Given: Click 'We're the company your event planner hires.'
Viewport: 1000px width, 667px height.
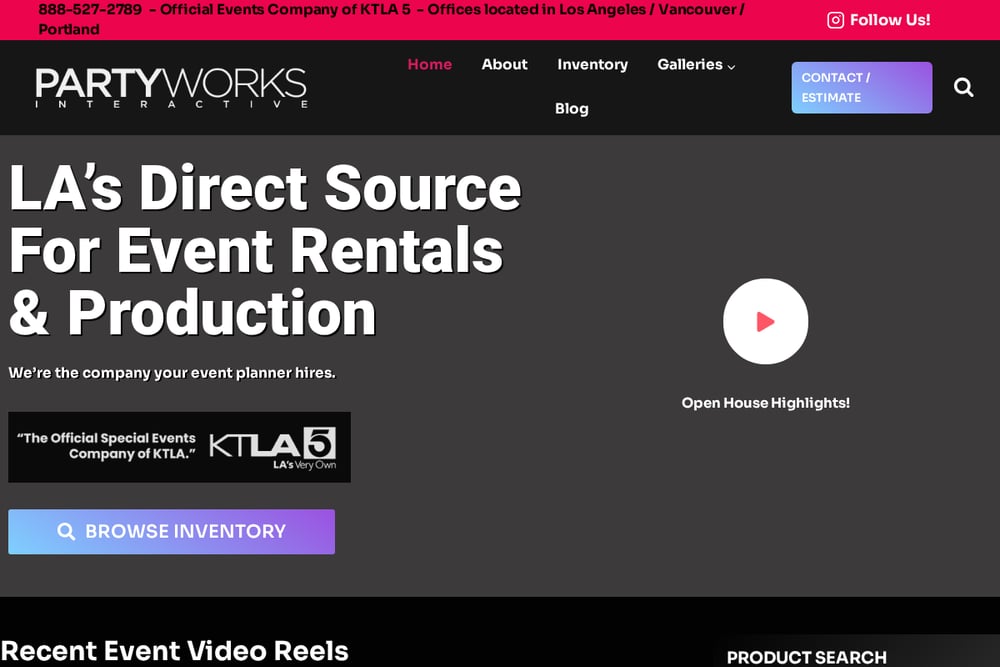Looking at the screenshot, I should coord(172,373).
